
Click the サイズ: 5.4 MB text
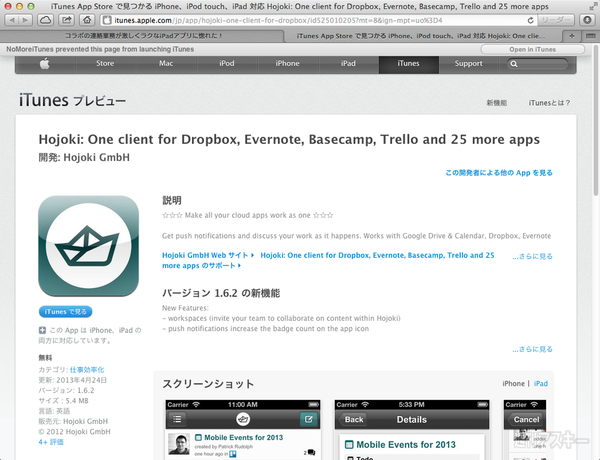tap(64, 401)
